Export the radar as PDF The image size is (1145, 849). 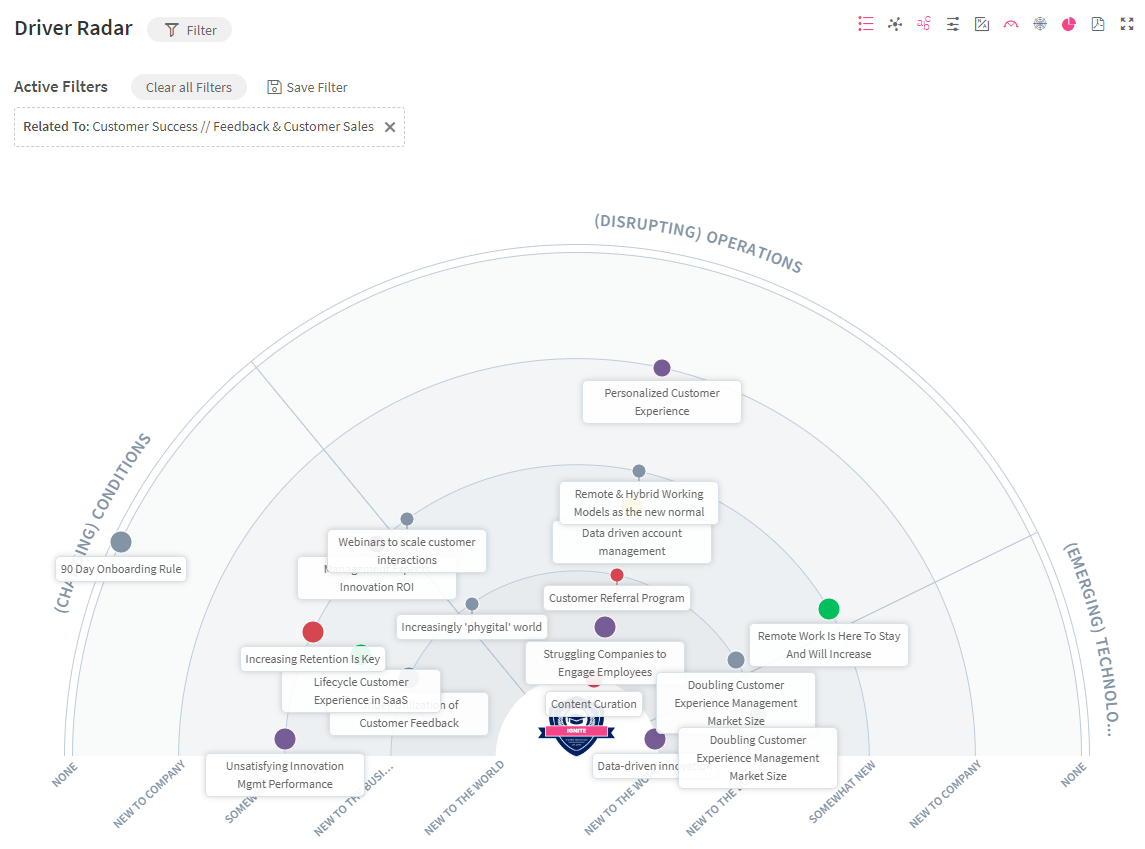tap(1098, 24)
